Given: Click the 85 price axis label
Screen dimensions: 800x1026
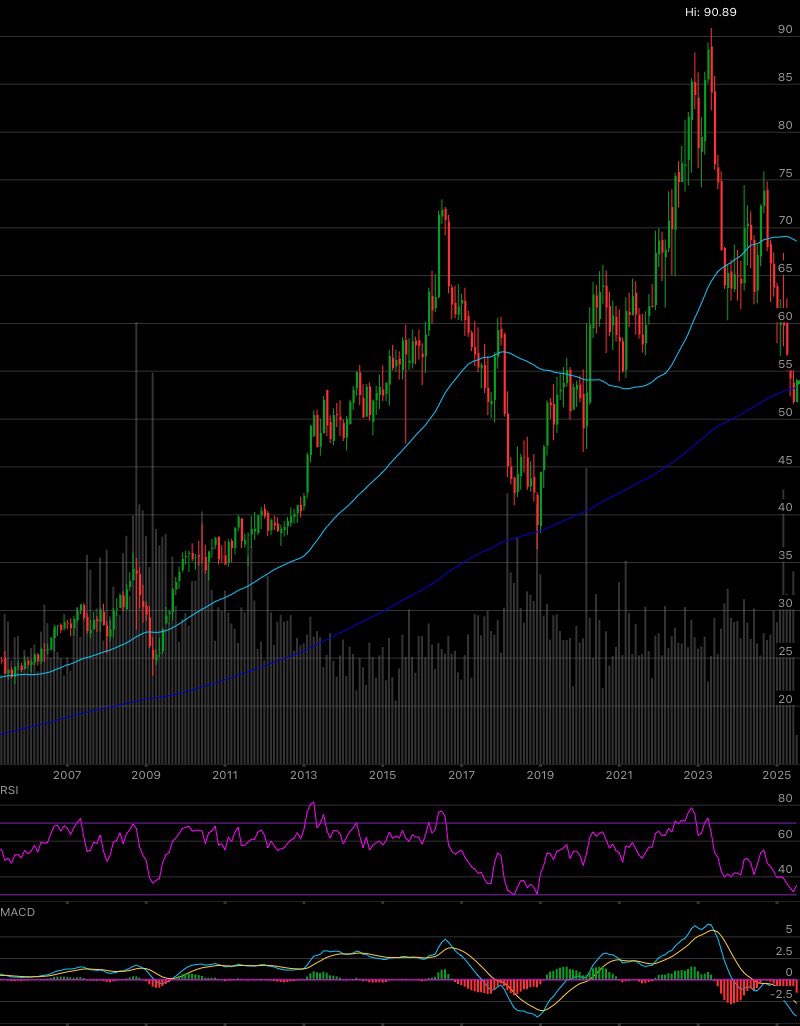Looking at the screenshot, I should coord(785,77).
